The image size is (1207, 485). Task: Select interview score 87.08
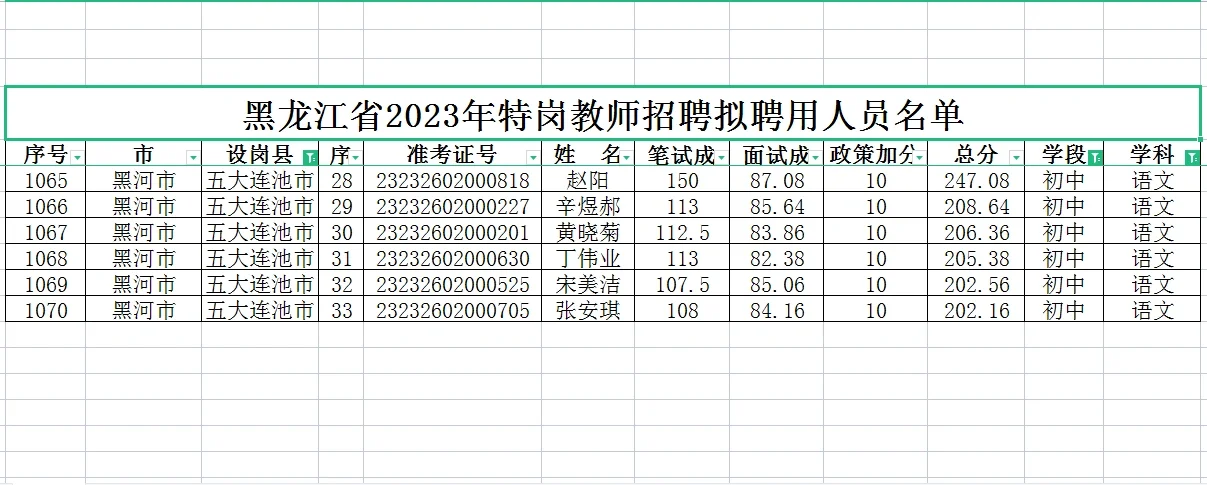(x=776, y=181)
